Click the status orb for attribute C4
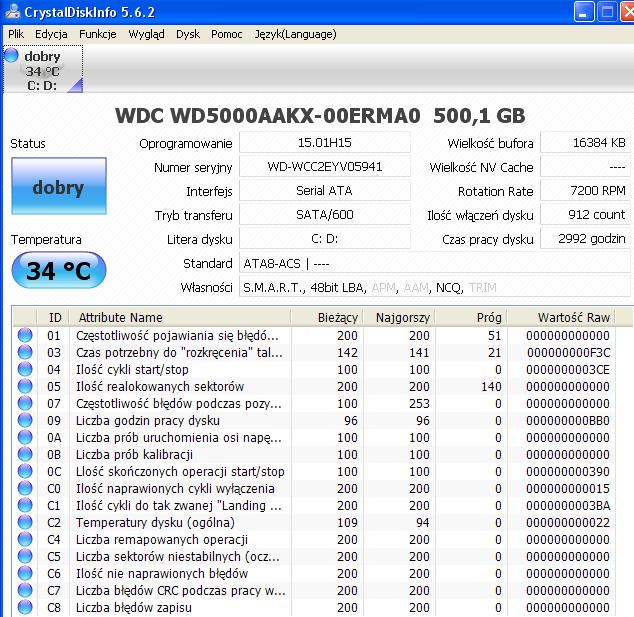This screenshot has height=617, width=634. coord(25,539)
